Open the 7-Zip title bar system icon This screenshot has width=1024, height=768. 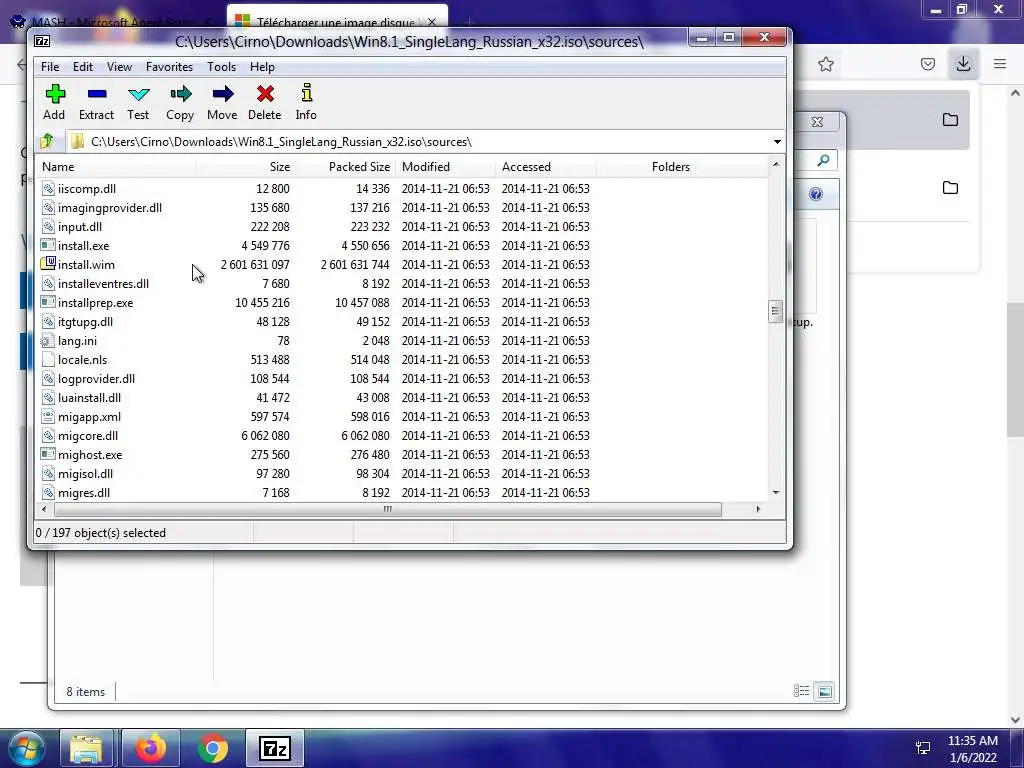click(42, 41)
